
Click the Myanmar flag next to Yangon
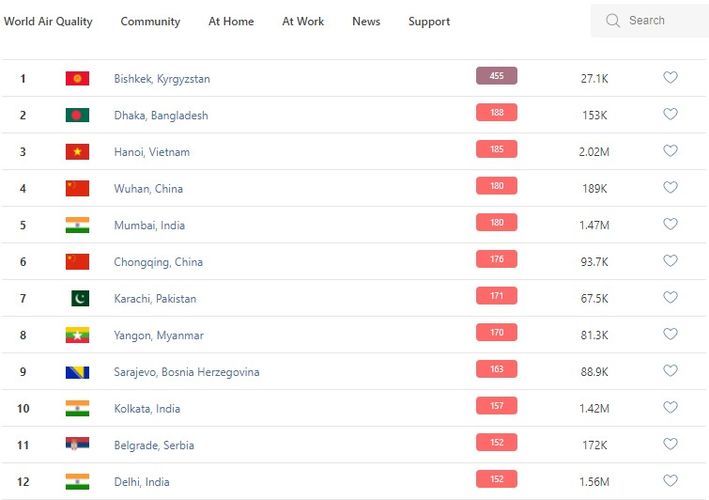point(77,335)
